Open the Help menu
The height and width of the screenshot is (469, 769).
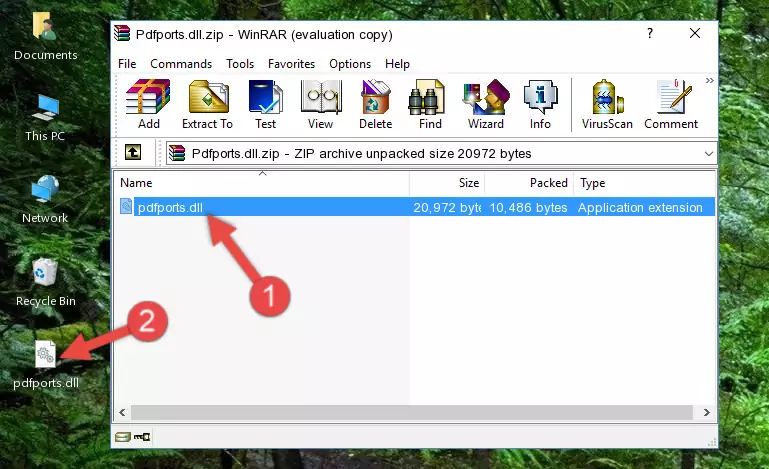coord(397,64)
